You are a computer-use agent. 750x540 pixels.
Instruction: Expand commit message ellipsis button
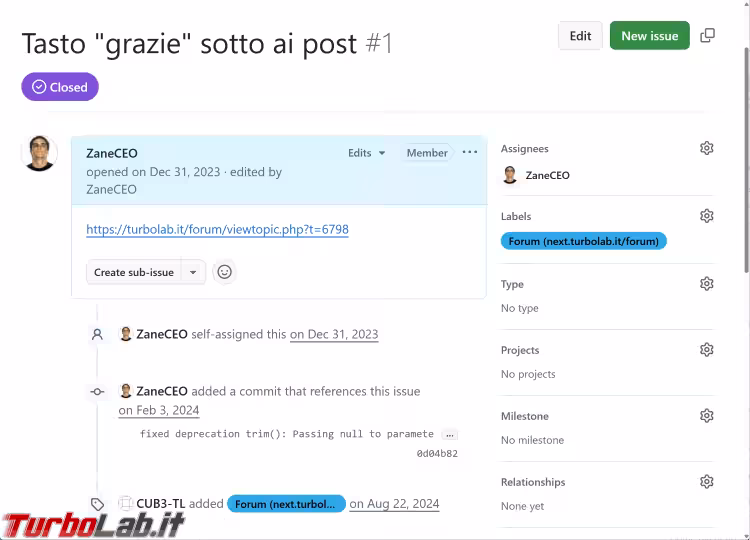click(450, 435)
